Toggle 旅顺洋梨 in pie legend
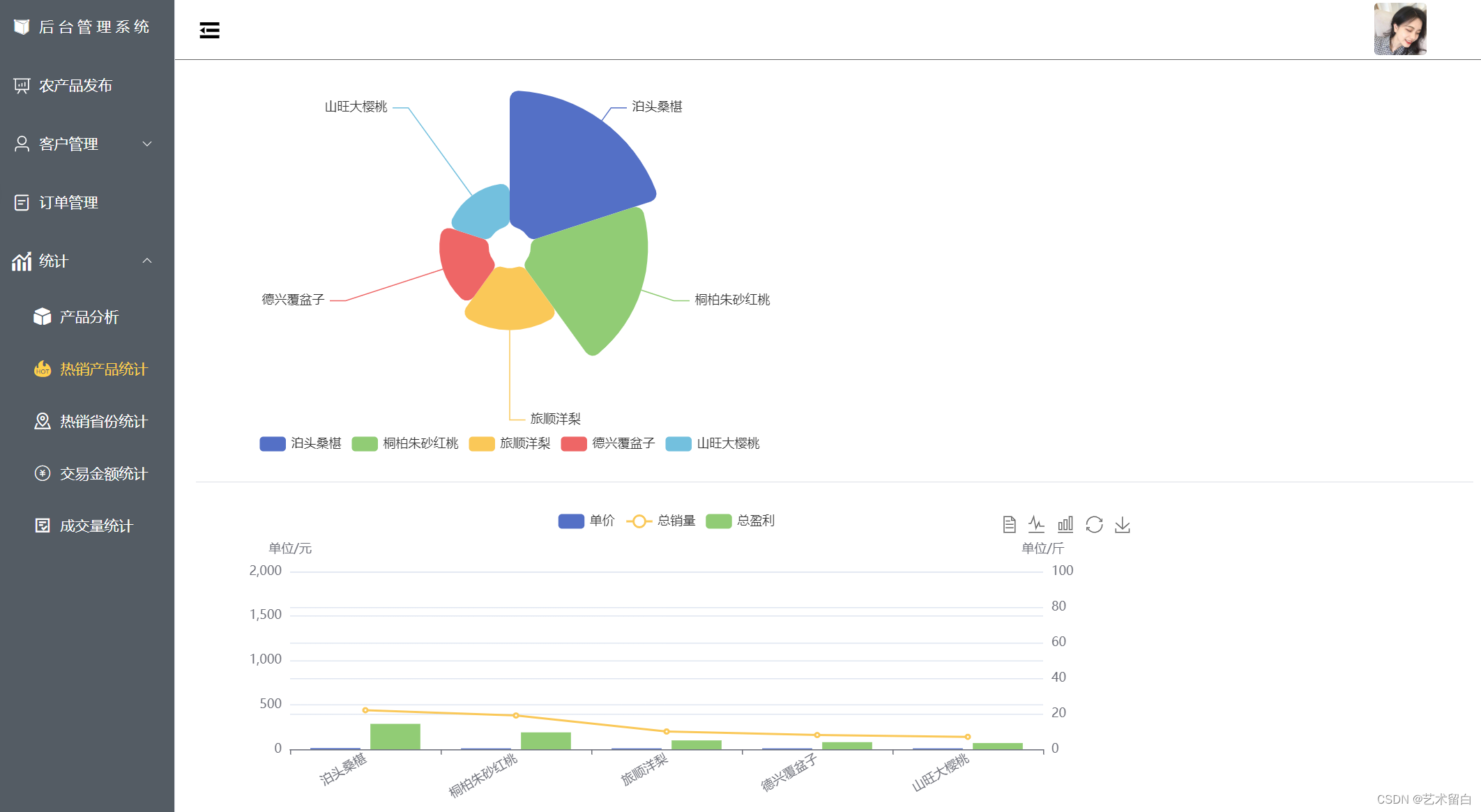This screenshot has height=812, width=1481. [x=510, y=443]
